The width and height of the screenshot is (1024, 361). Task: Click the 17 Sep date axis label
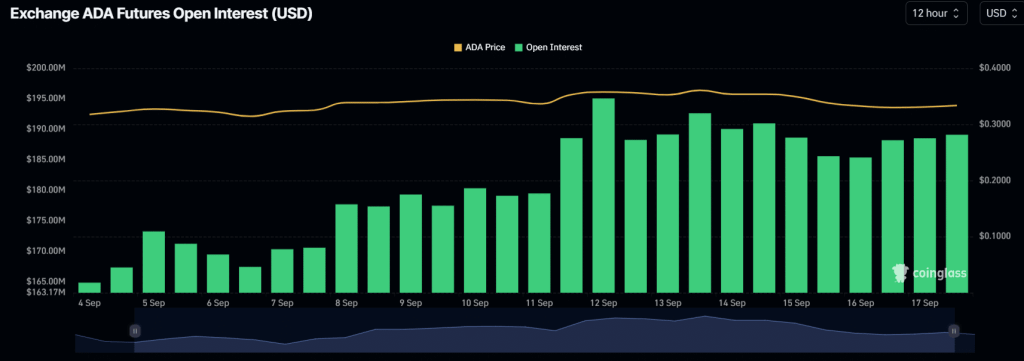tap(924, 304)
